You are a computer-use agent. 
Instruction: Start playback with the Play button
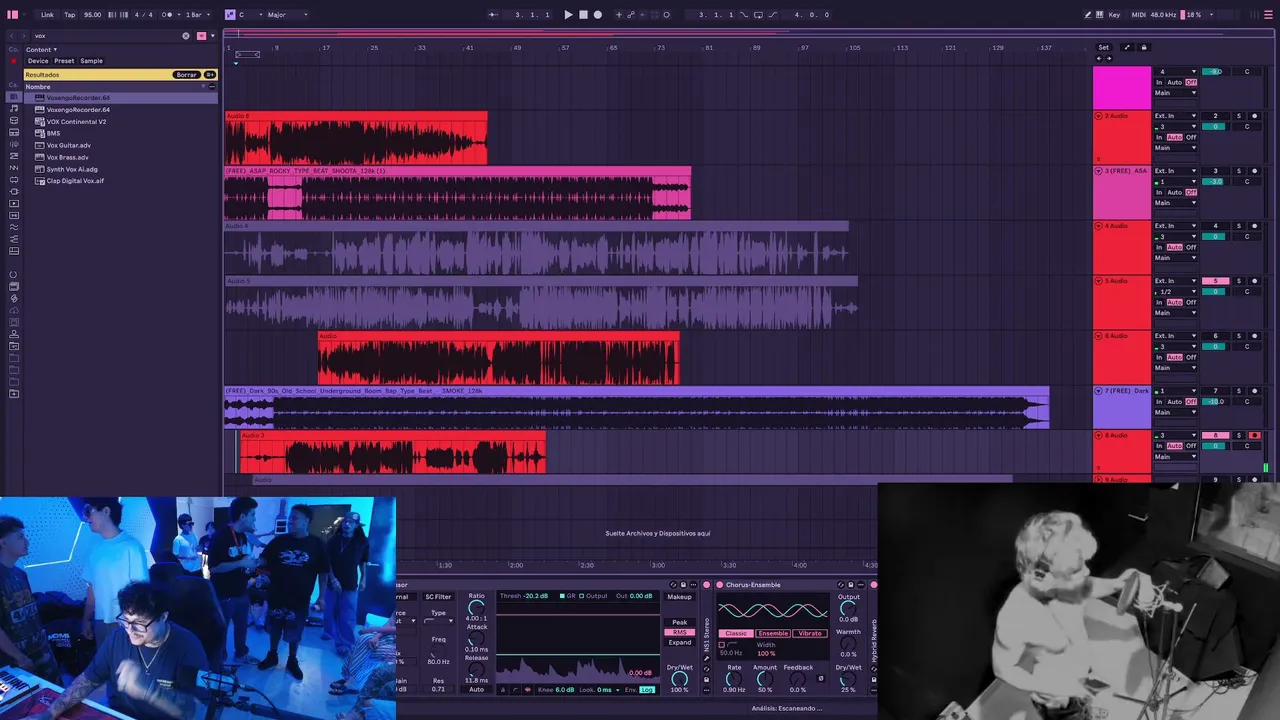click(568, 15)
